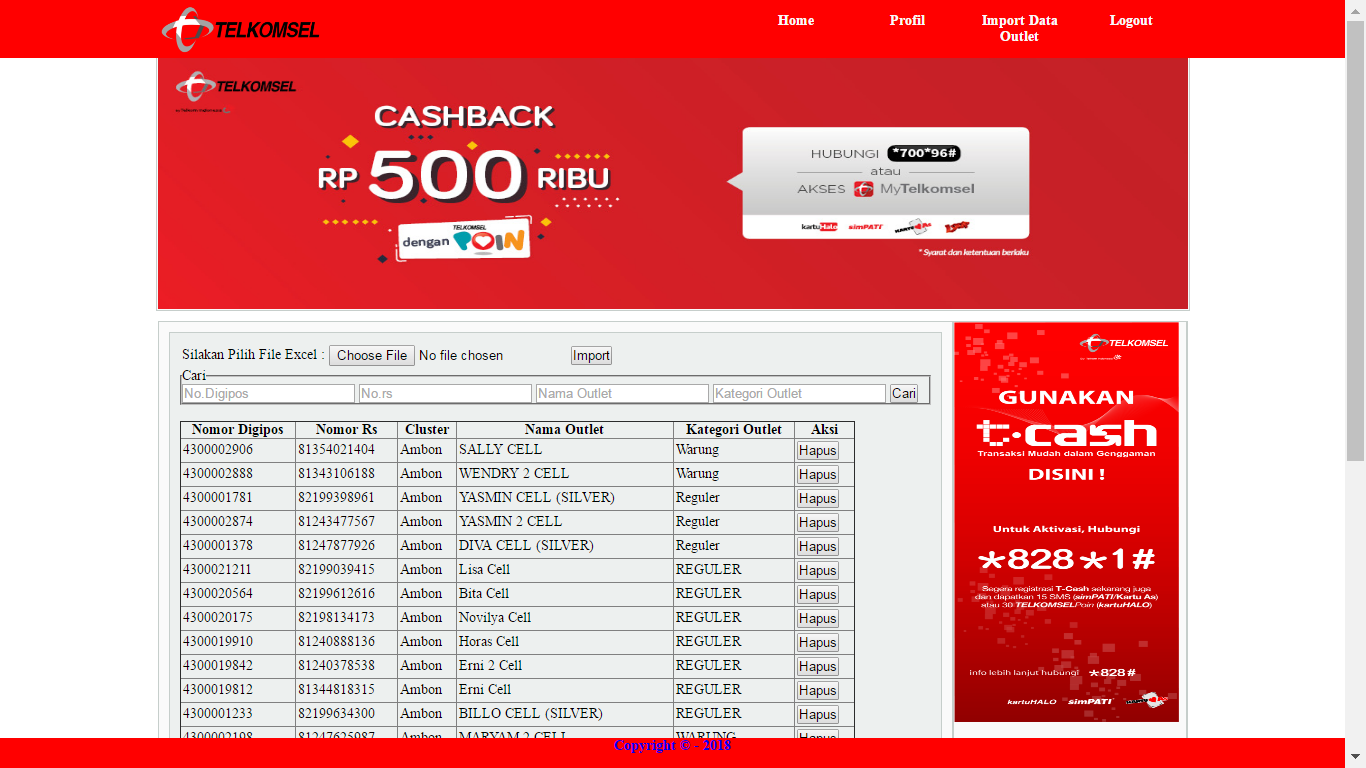Click Hapus for DIVA CELL (SILVER)
This screenshot has height=768, width=1366.
tap(817, 547)
